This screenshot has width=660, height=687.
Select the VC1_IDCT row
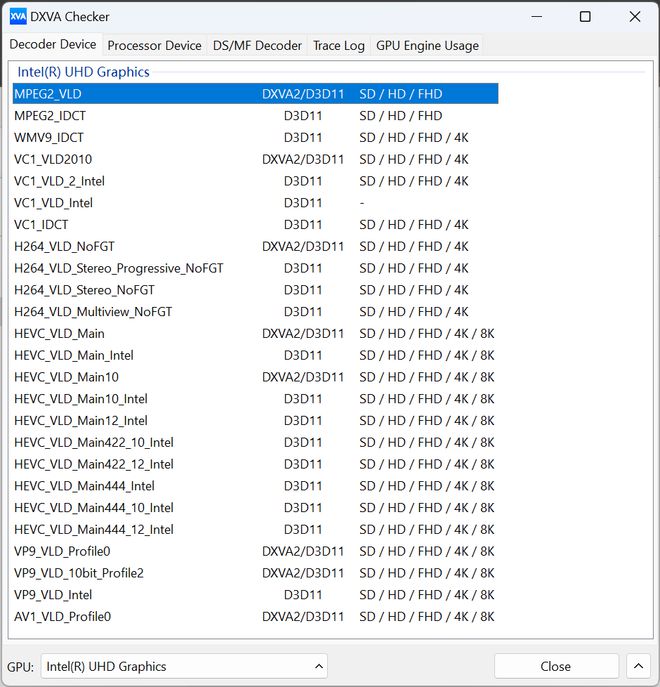point(255,225)
